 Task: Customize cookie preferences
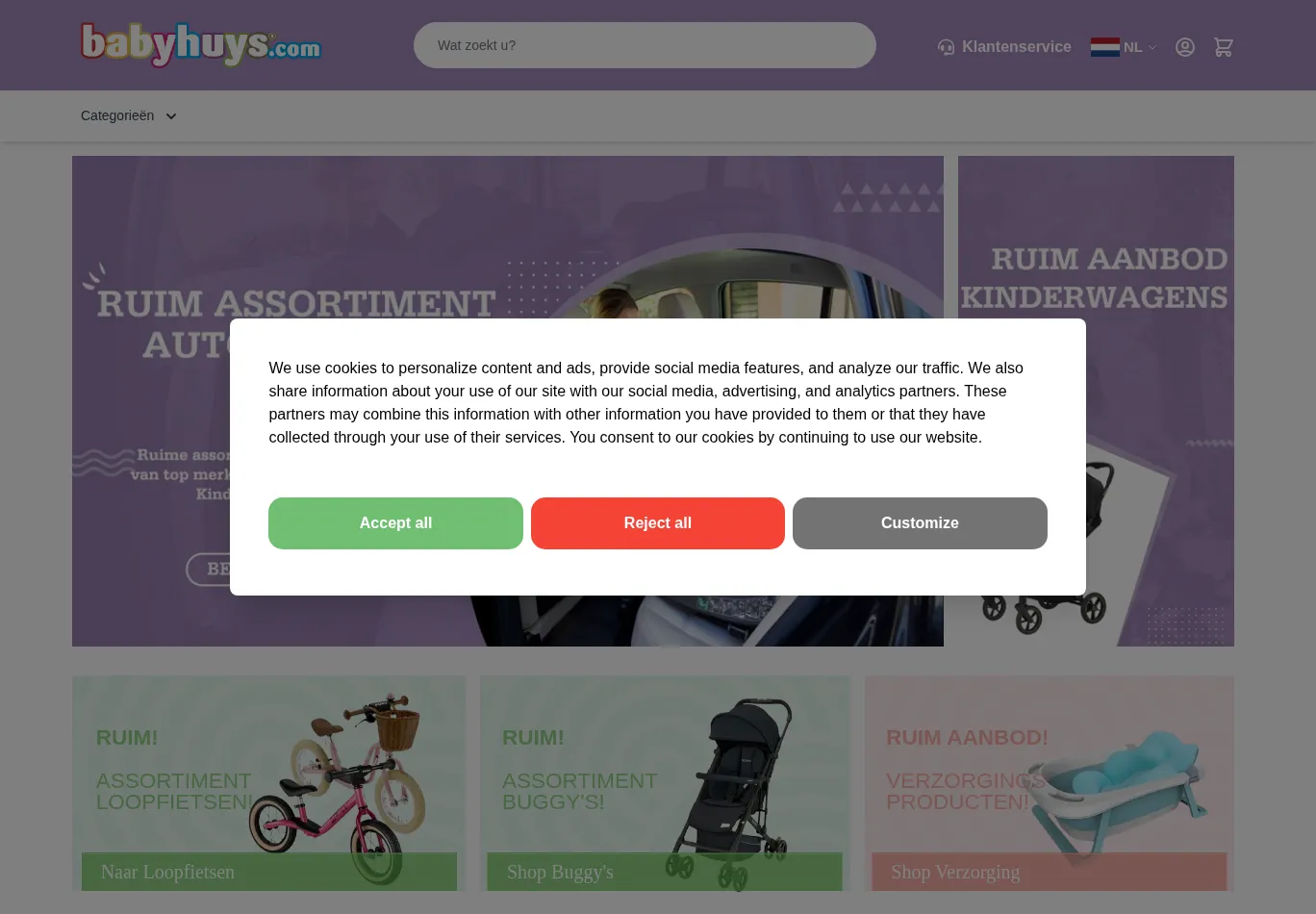click(x=920, y=523)
